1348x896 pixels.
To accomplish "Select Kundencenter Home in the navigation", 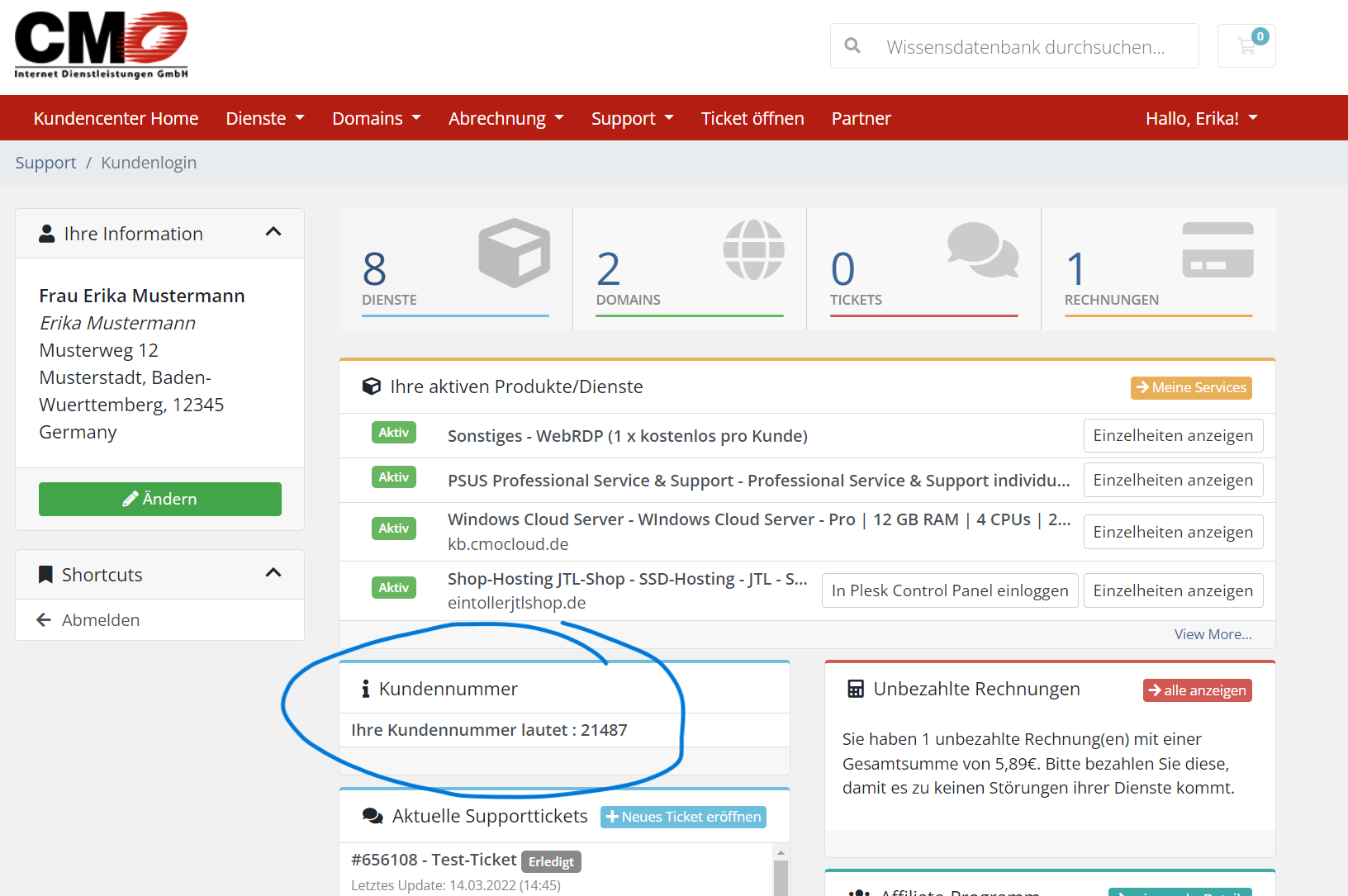I will [x=116, y=117].
